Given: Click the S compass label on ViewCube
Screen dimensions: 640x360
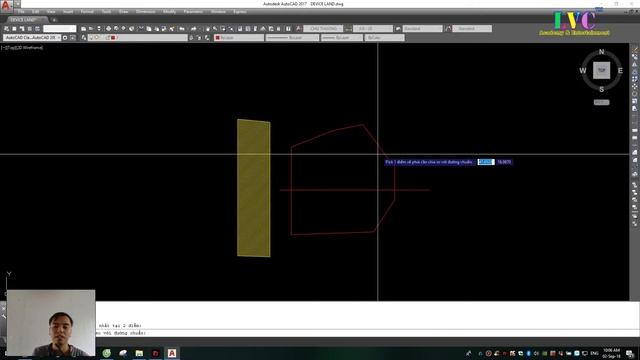Looking at the screenshot, I should 601,89.
